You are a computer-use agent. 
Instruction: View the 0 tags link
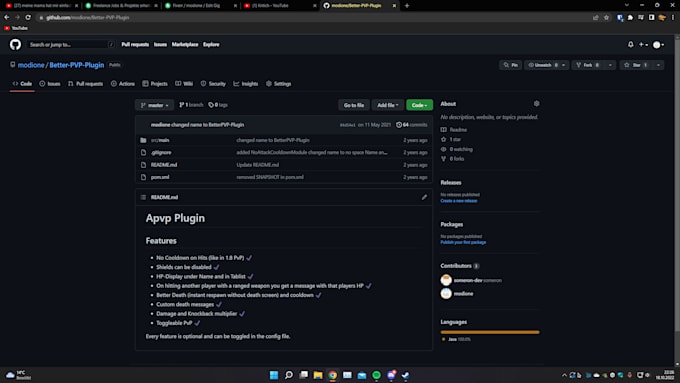(x=218, y=105)
